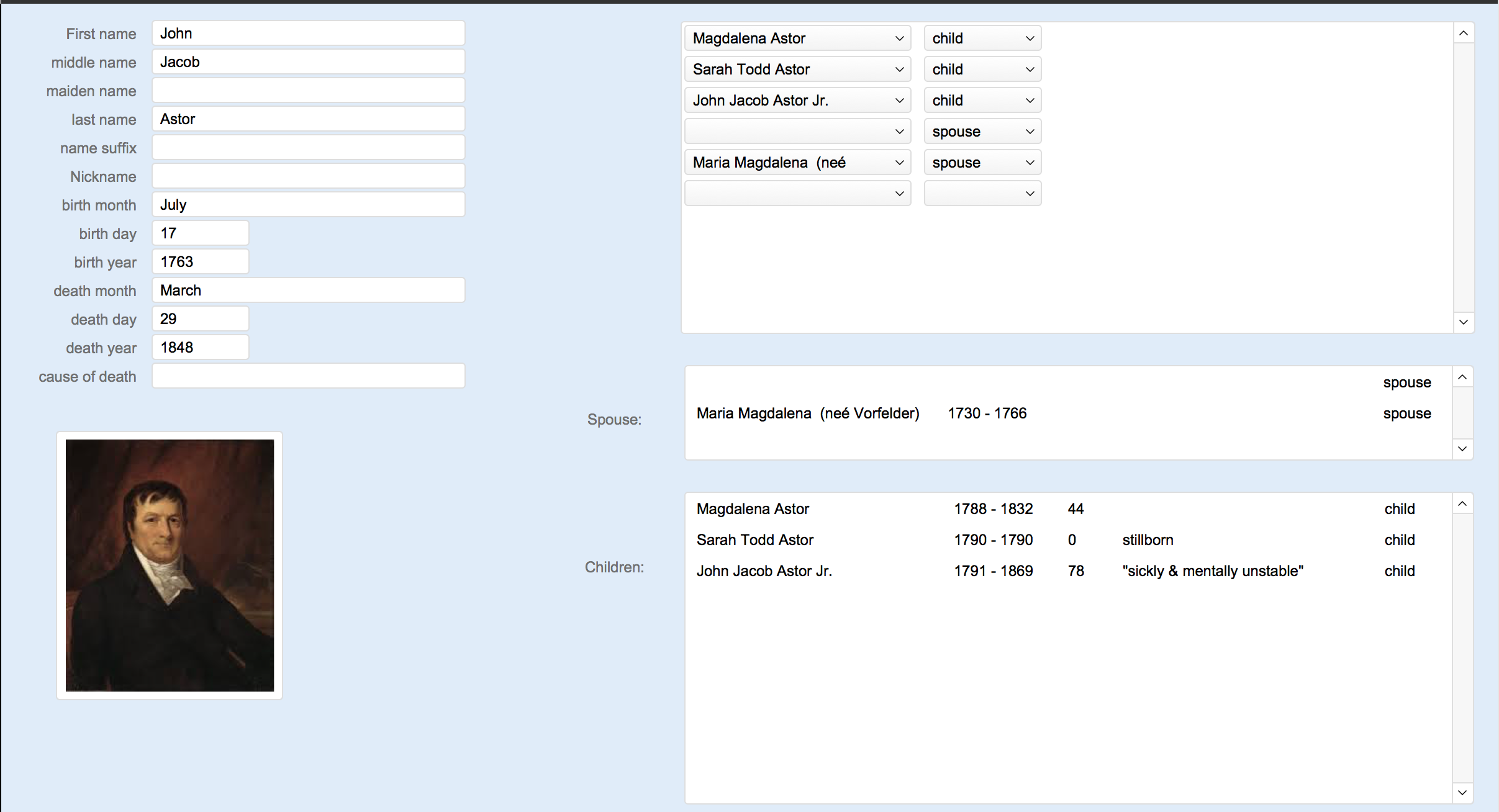The image size is (1499, 812).
Task: Select Sarah Todd Astor row in Children list
Action: pos(755,540)
